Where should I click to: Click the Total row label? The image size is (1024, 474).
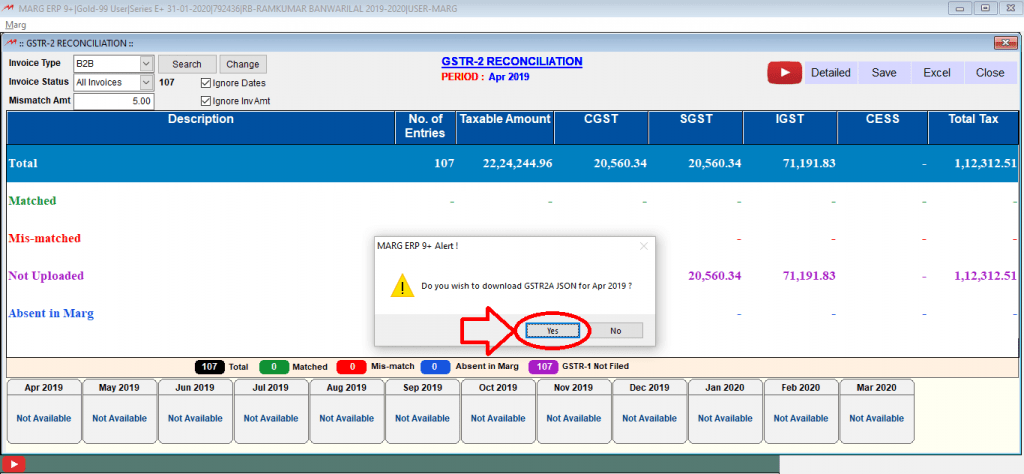(x=23, y=163)
